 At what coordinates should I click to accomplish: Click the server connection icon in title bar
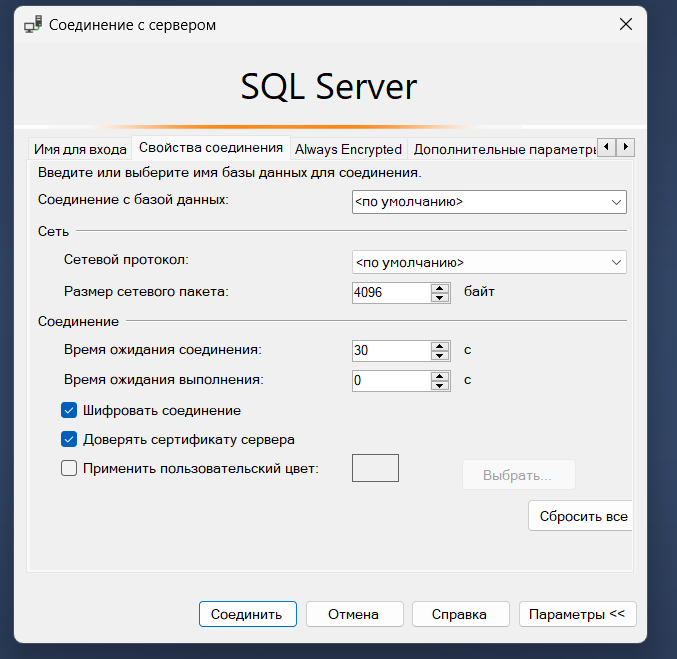click(x=33, y=25)
